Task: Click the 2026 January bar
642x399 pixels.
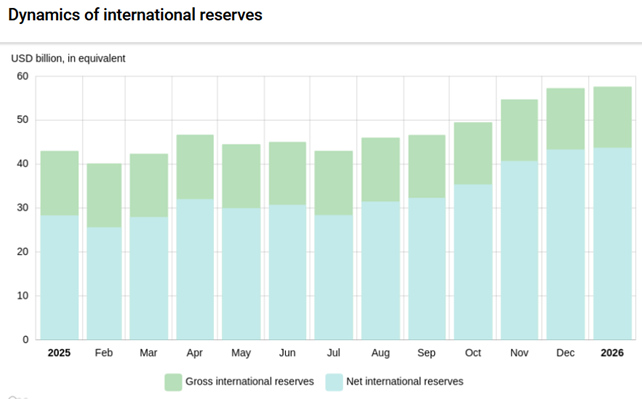Action: pyautogui.click(x=613, y=213)
